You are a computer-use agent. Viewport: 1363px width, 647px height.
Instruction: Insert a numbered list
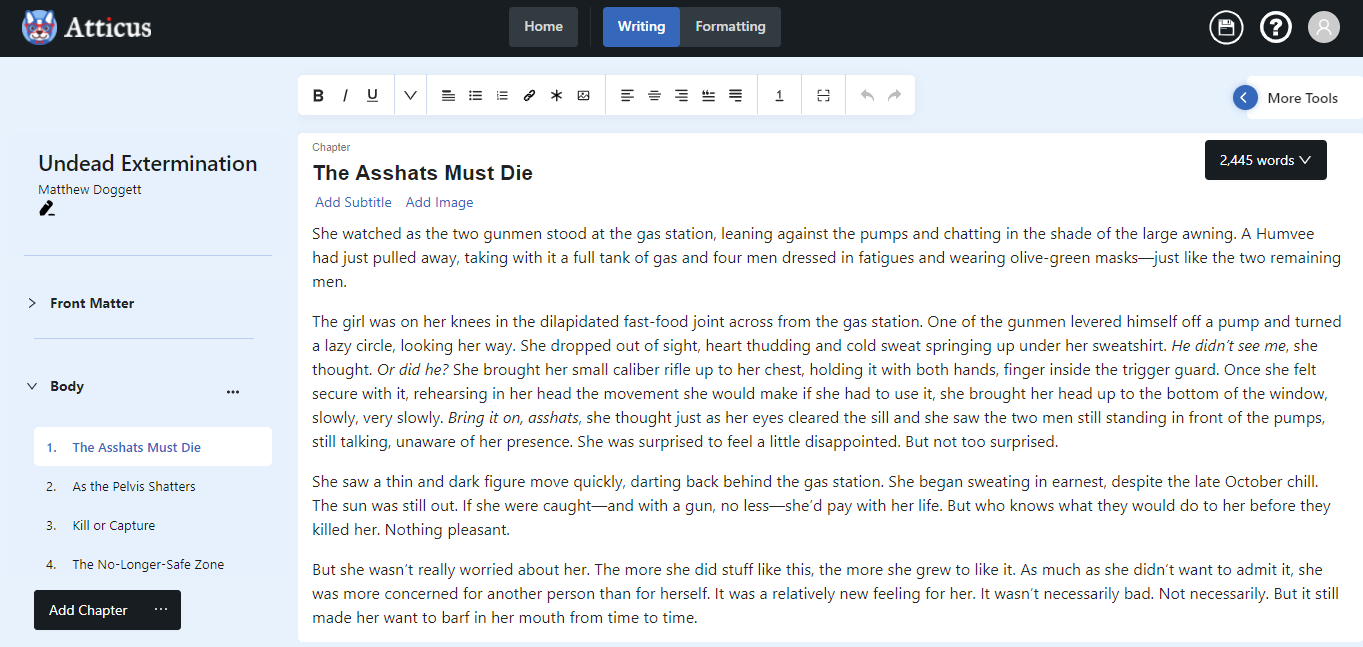click(502, 96)
